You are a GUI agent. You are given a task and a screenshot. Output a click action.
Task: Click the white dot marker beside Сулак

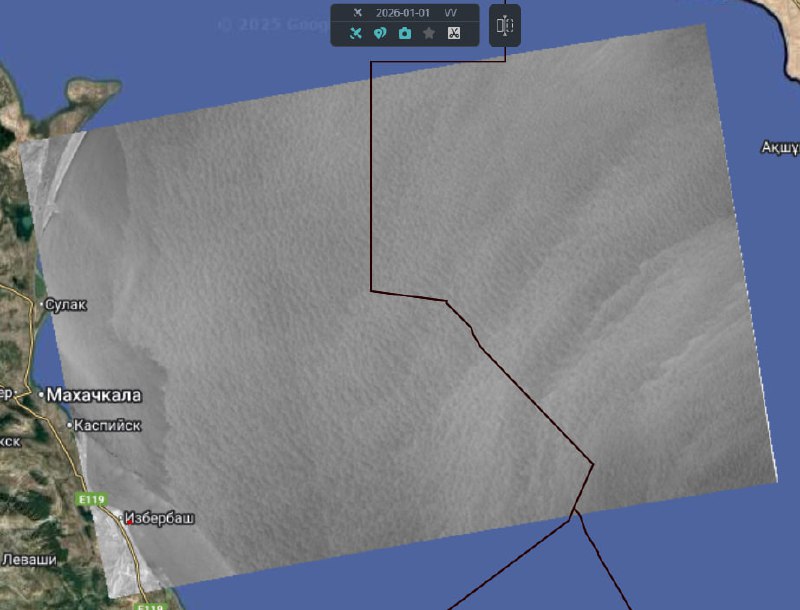[42, 303]
